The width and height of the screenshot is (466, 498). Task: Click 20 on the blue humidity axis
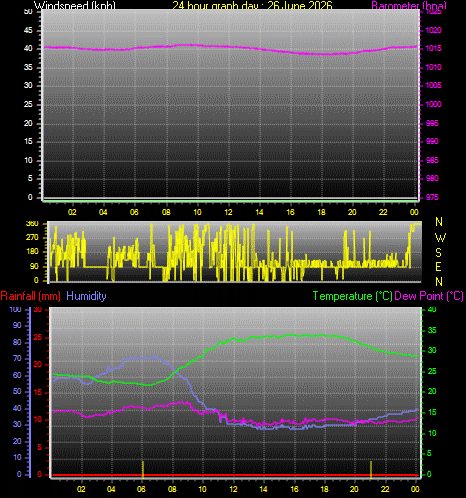tap(17, 441)
